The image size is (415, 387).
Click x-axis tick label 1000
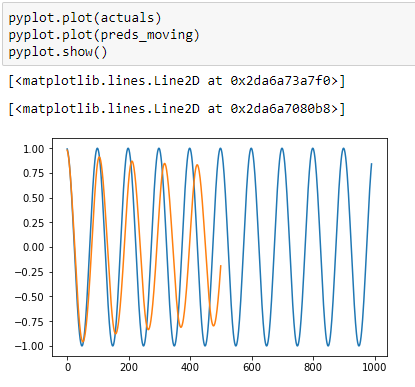tap(375, 367)
